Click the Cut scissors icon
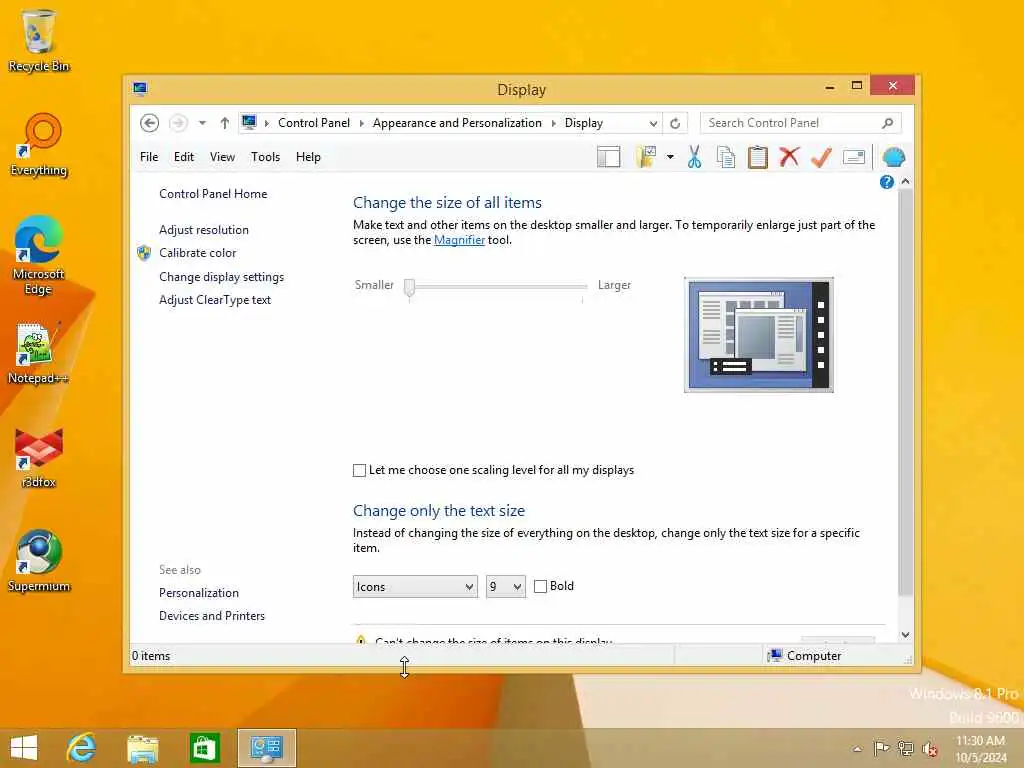Viewport: 1024px width, 768px height. pos(694,157)
